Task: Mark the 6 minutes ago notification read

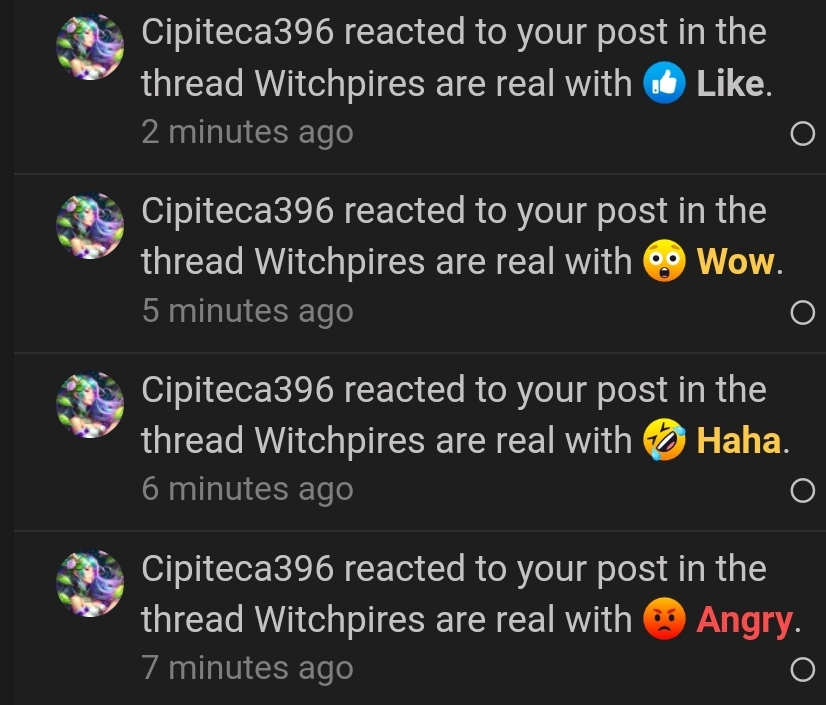Action: click(802, 491)
